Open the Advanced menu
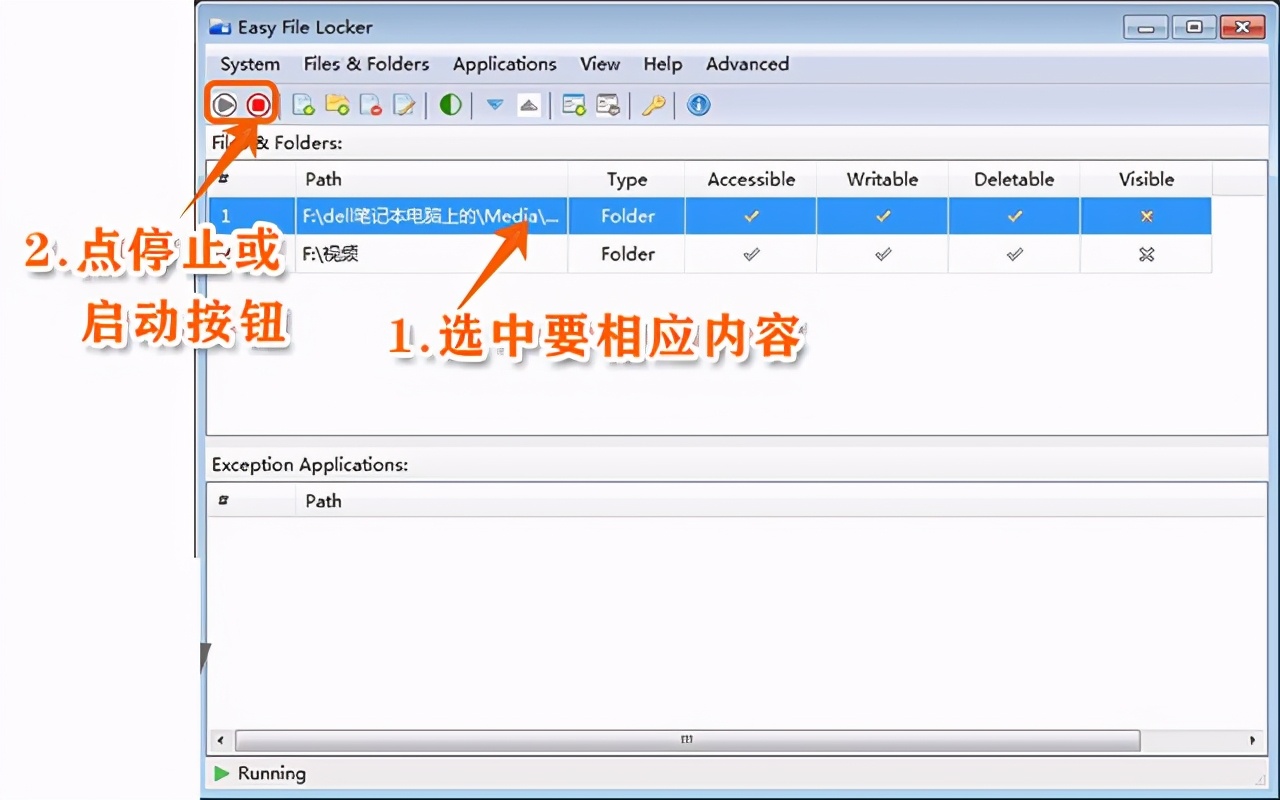Screen dimensions: 1280x800 [x=746, y=64]
